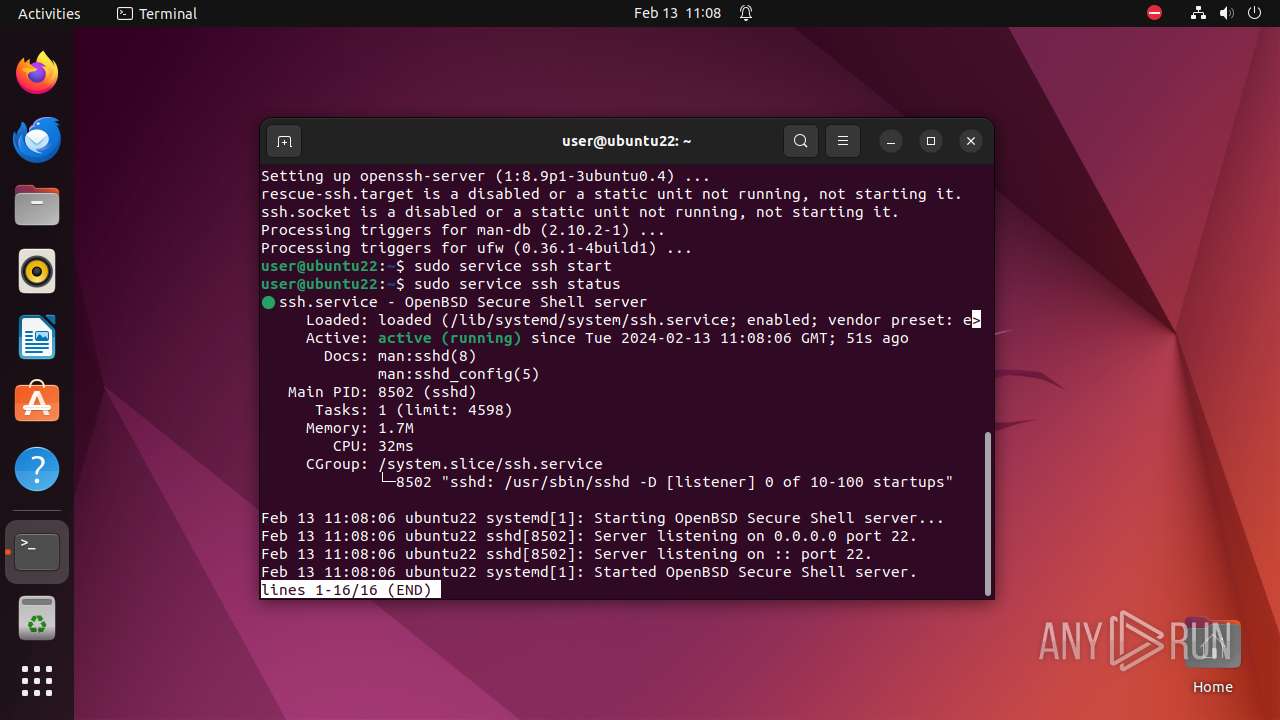The image size is (1280, 720).
Task: Click 'sudo service ssh start' command
Action: click(513, 266)
